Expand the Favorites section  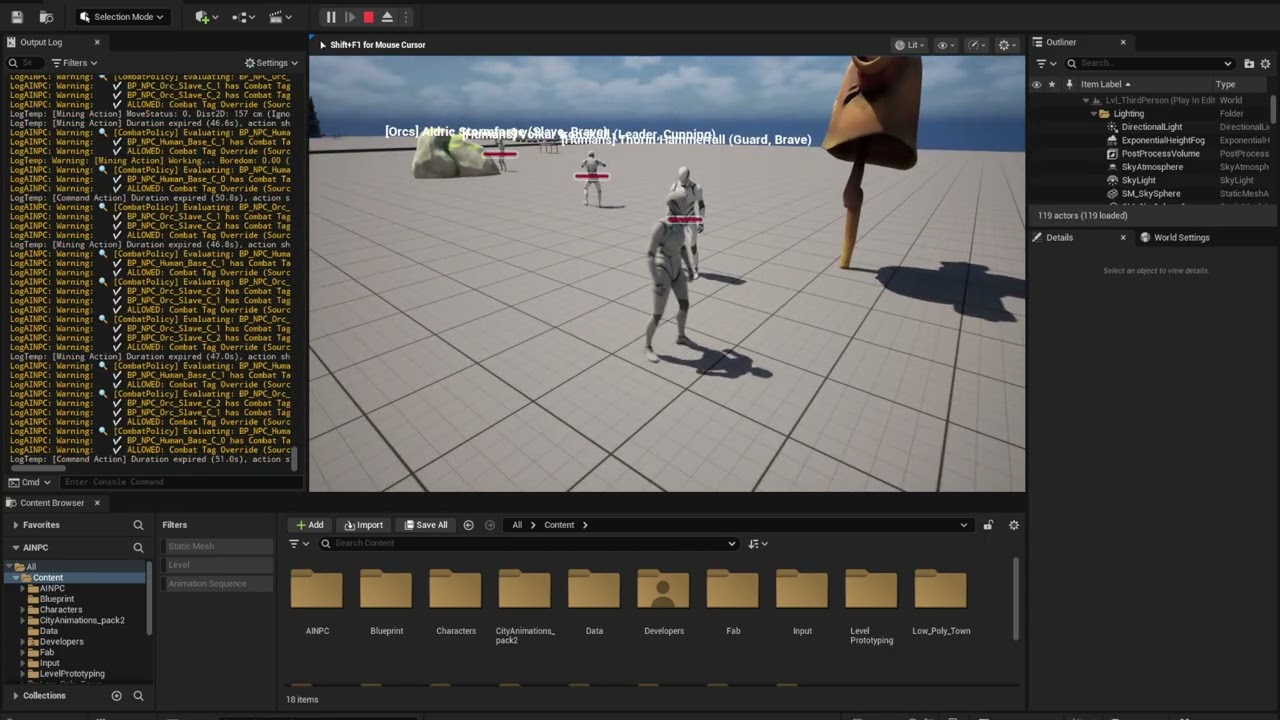click(x=15, y=525)
